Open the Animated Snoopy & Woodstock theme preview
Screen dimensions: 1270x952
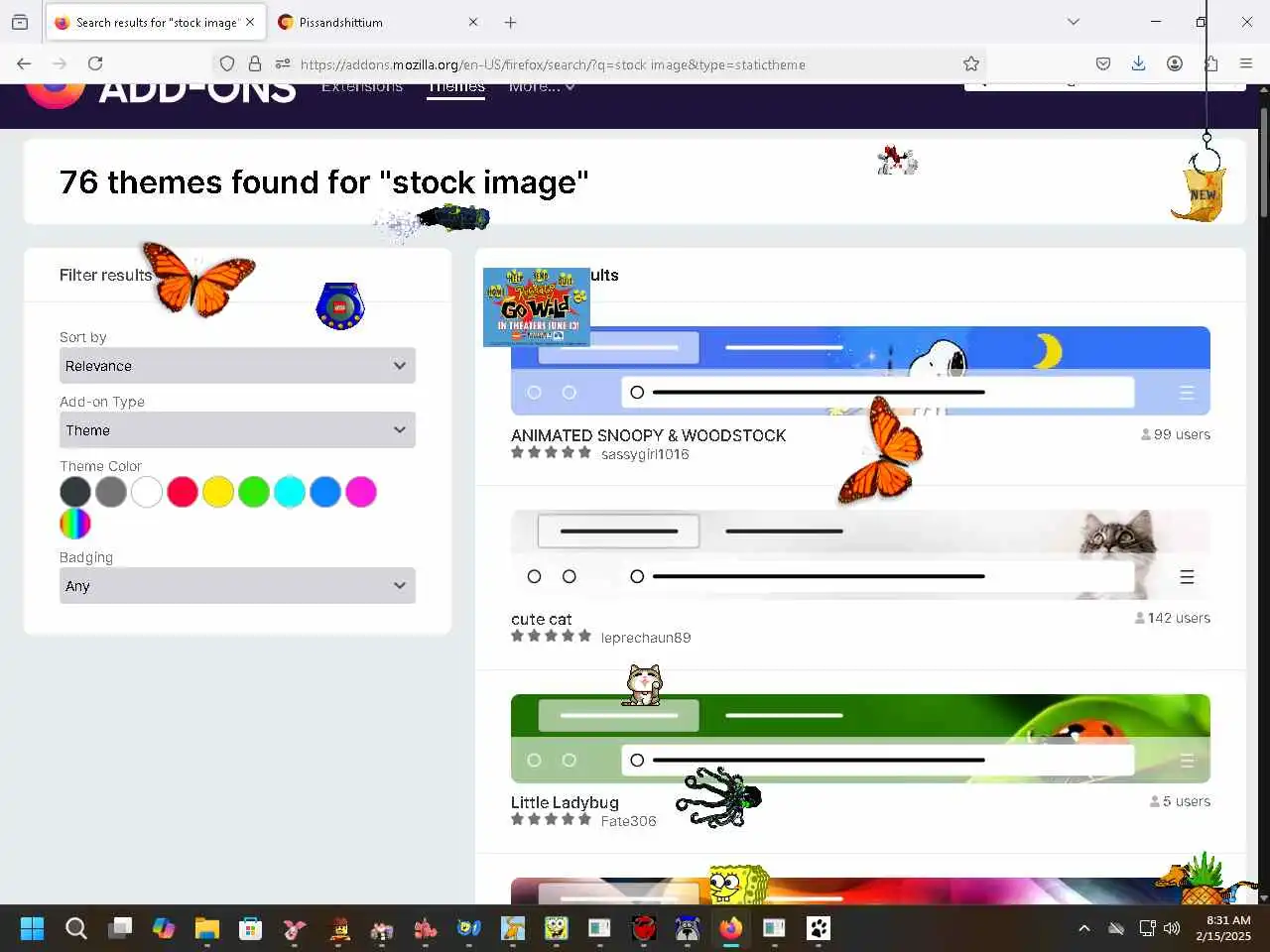tap(860, 371)
